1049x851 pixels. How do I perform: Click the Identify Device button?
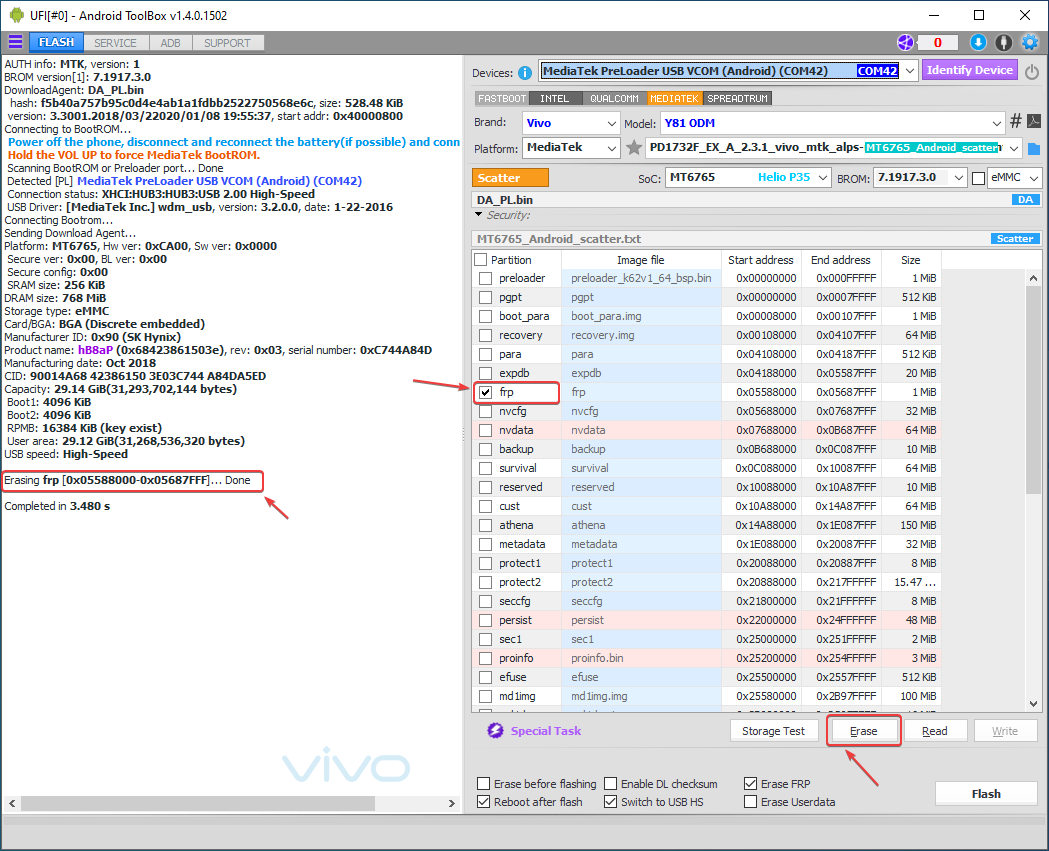tap(969, 70)
